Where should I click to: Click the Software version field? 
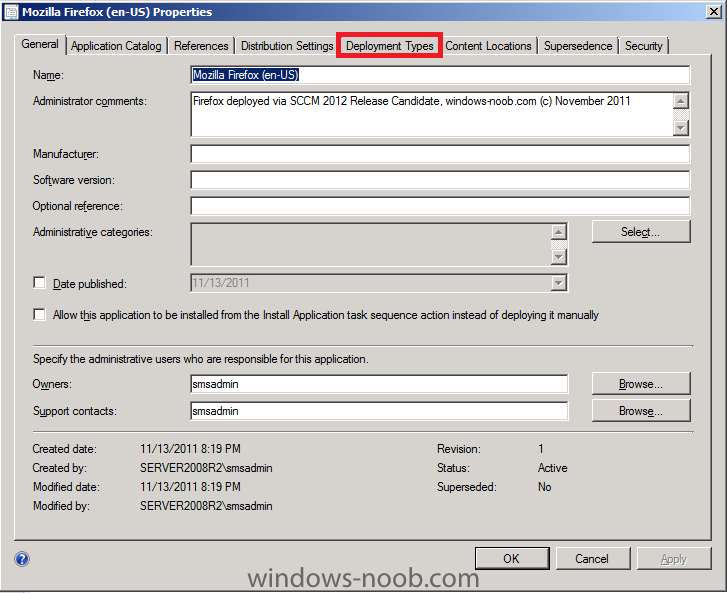point(440,180)
